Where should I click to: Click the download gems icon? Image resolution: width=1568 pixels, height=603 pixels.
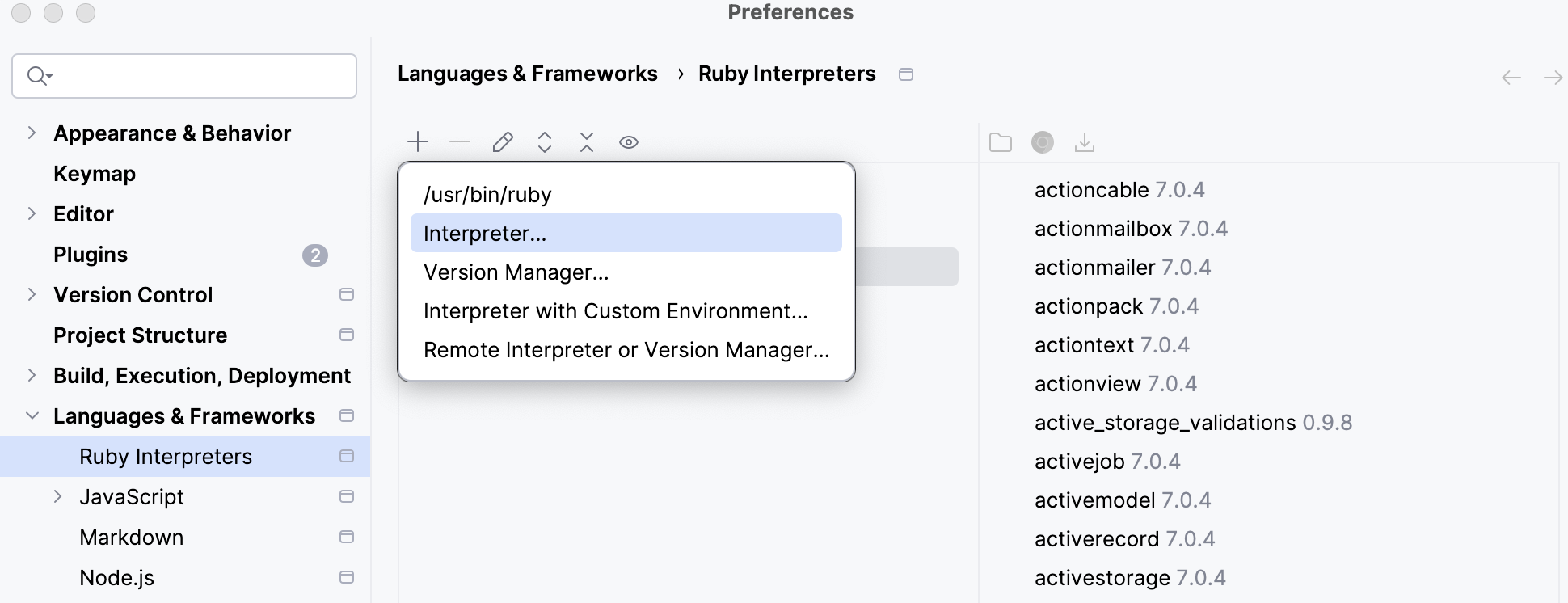[1085, 143]
